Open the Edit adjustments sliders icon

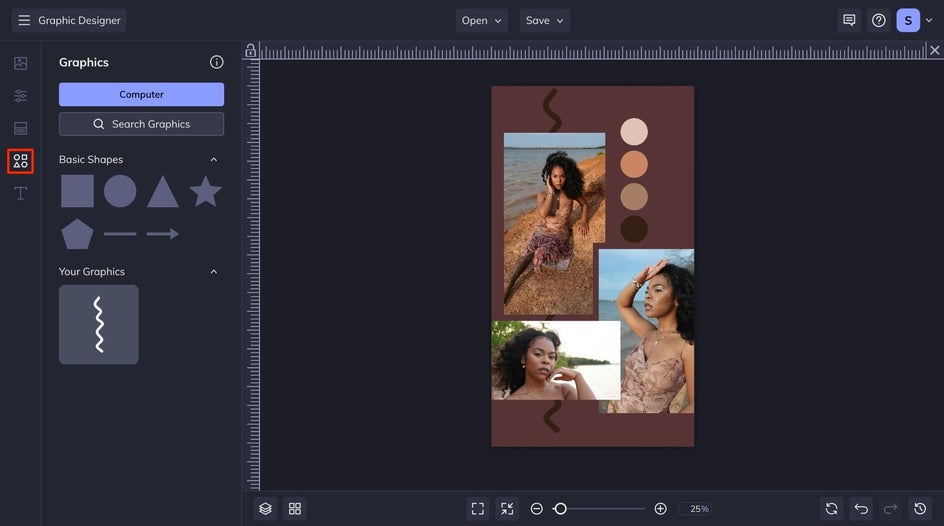pos(20,96)
